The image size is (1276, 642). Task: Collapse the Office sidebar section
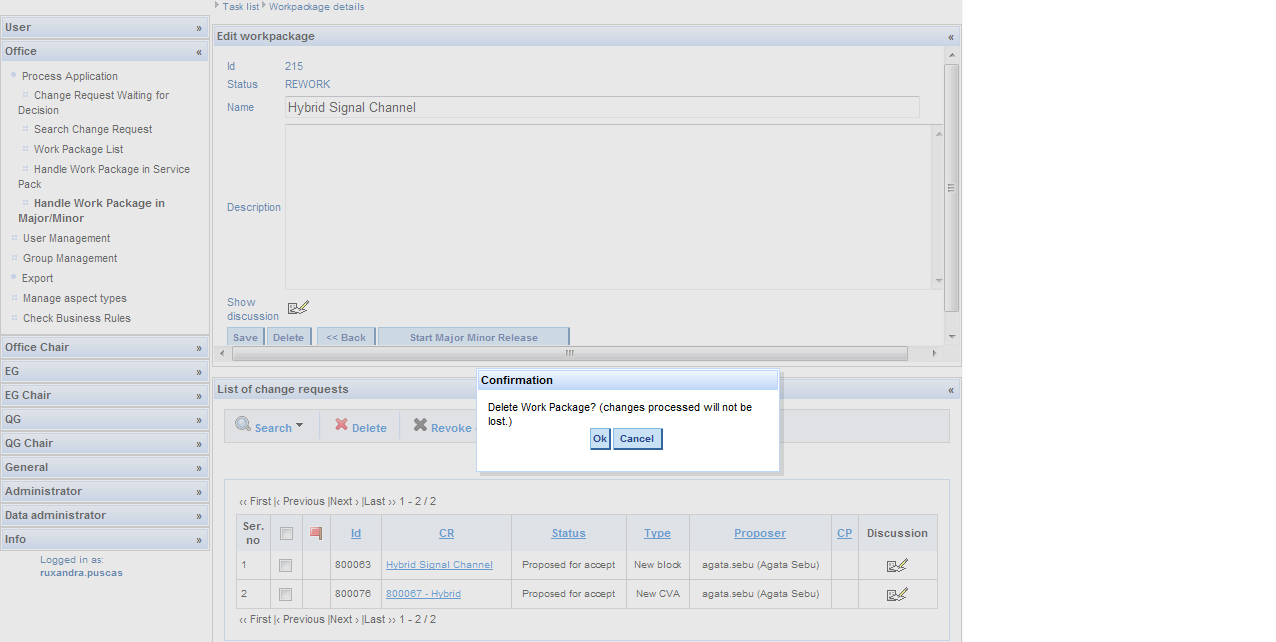[199, 52]
